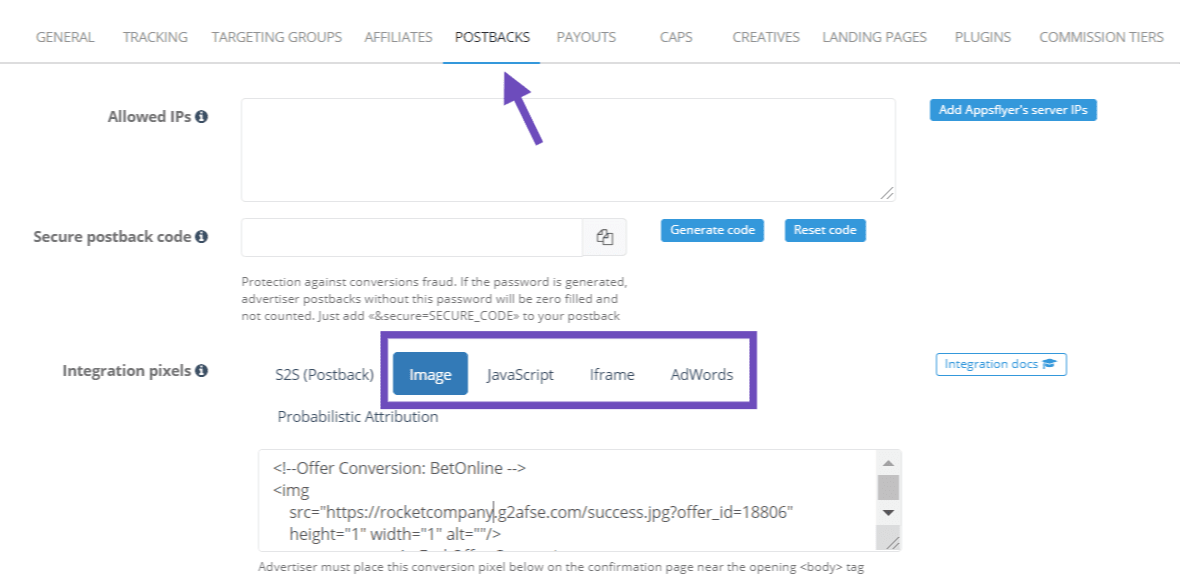1181x582 pixels.
Task: Open the Integration docs
Action: [1000, 364]
